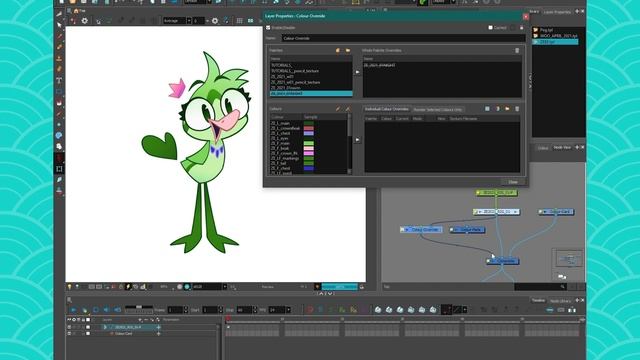The height and width of the screenshot is (360, 640).
Task: Select the Text tool in left toolbar
Action: click(x=59, y=80)
